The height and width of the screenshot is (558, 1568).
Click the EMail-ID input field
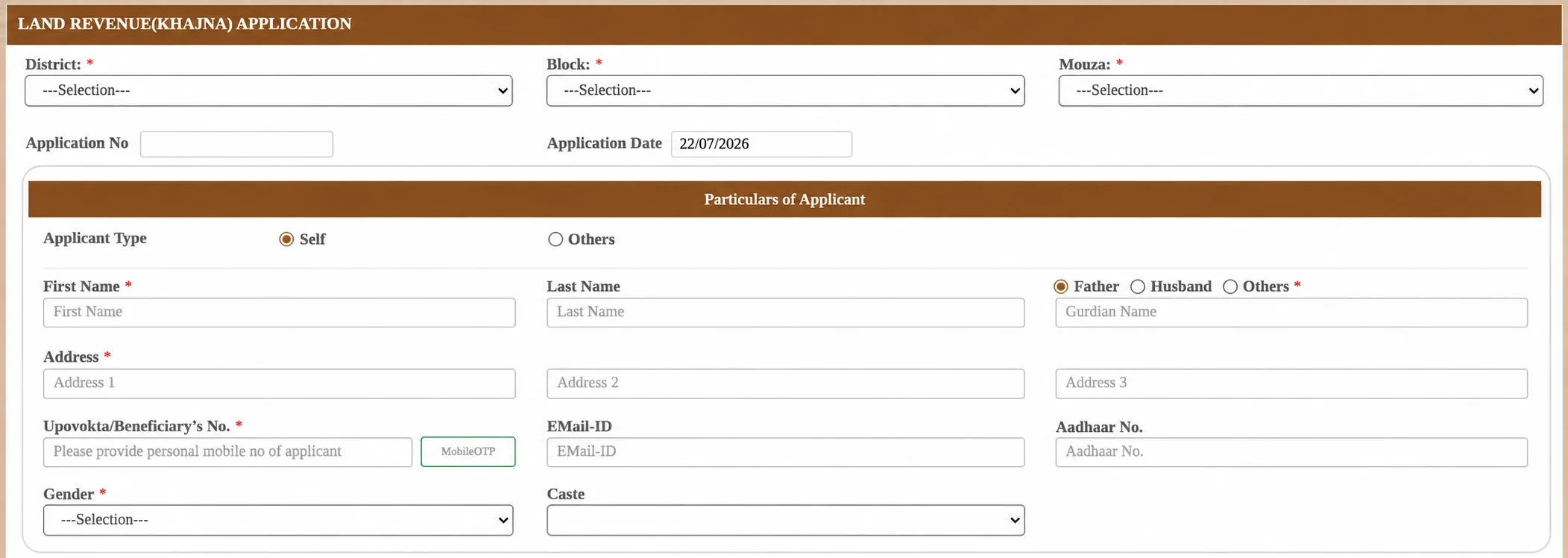785,452
